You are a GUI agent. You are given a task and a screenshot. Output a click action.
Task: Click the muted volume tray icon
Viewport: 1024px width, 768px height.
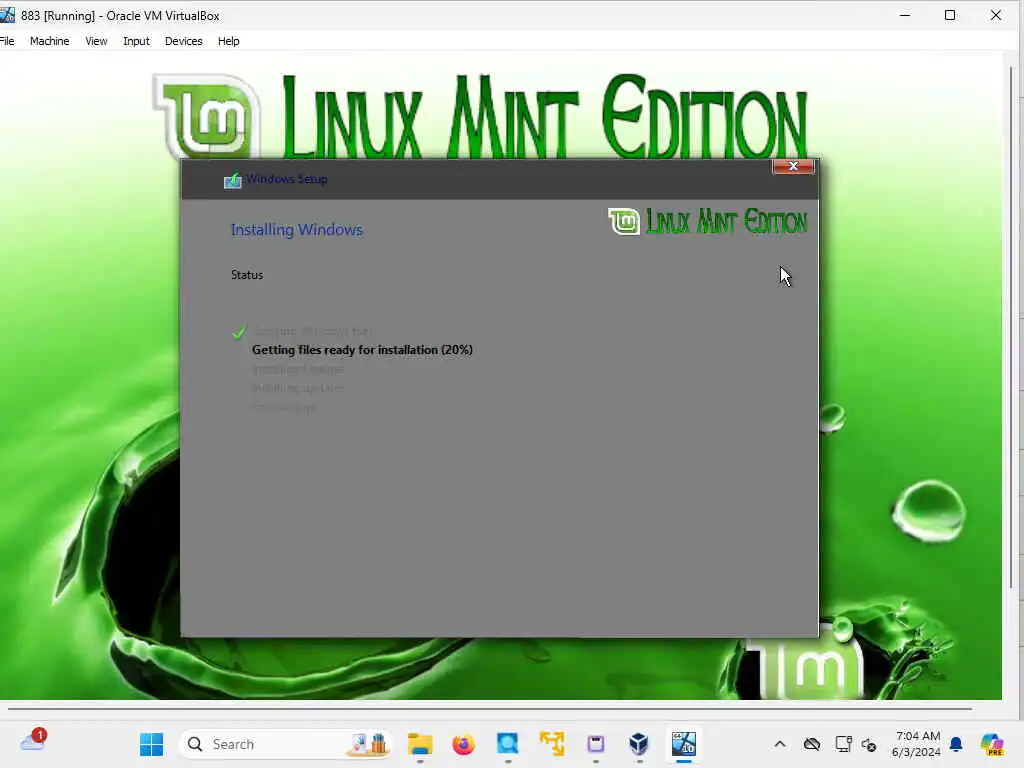(869, 744)
